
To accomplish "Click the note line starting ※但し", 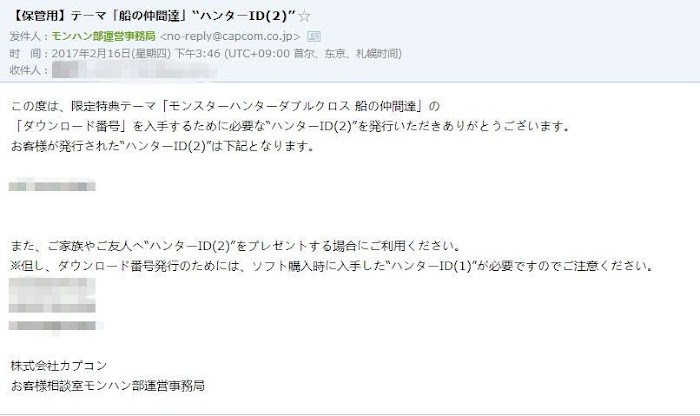I will [x=332, y=266].
